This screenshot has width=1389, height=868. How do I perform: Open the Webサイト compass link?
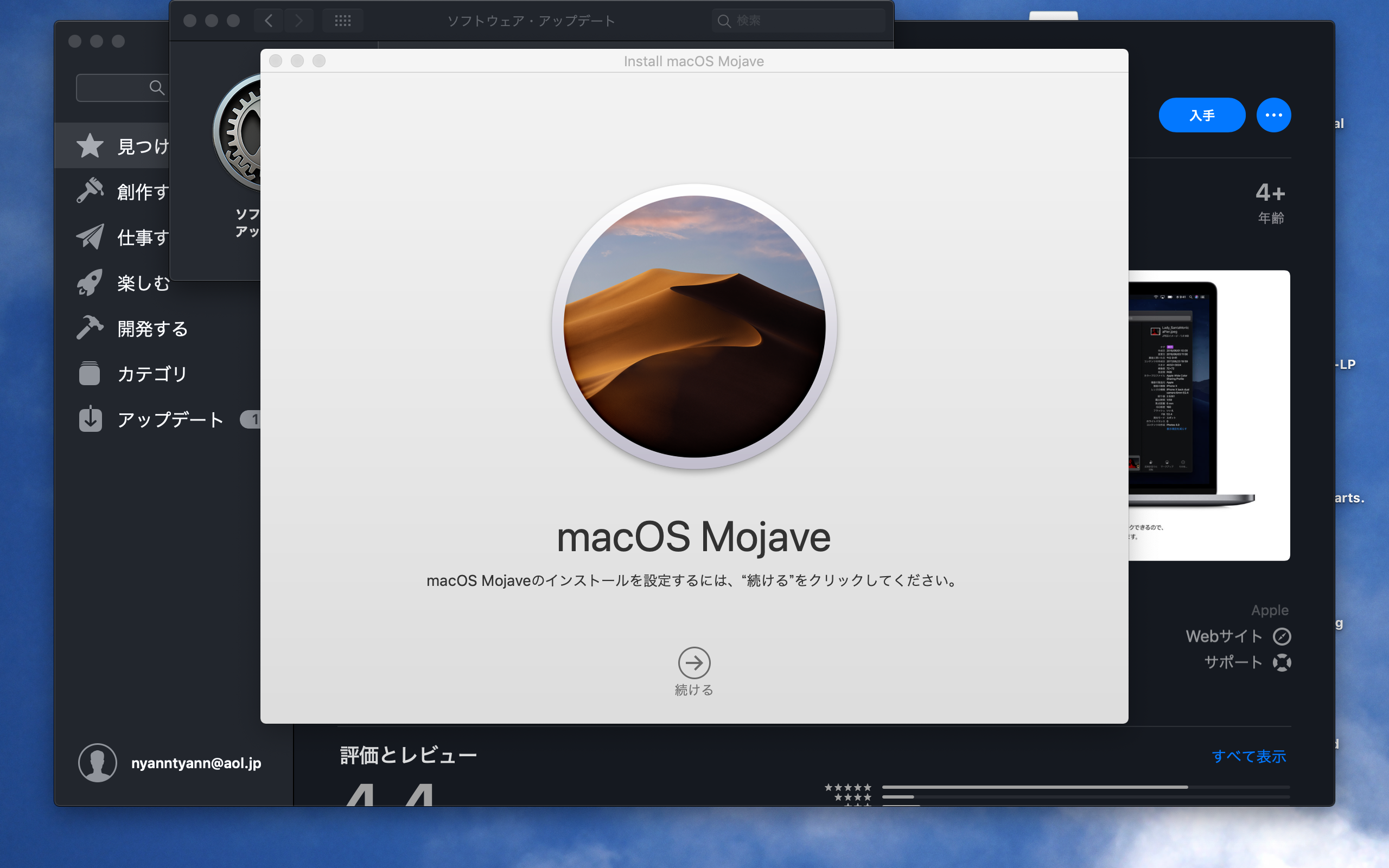coord(1281,636)
